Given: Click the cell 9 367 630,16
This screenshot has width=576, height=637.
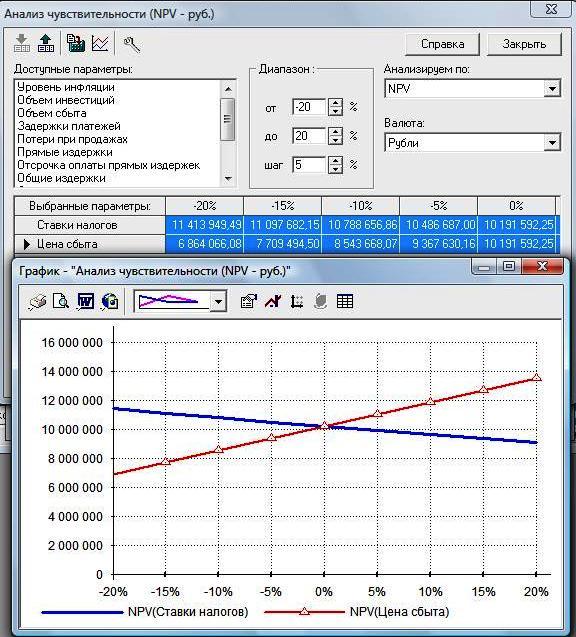Looking at the screenshot, I should tap(438, 244).
